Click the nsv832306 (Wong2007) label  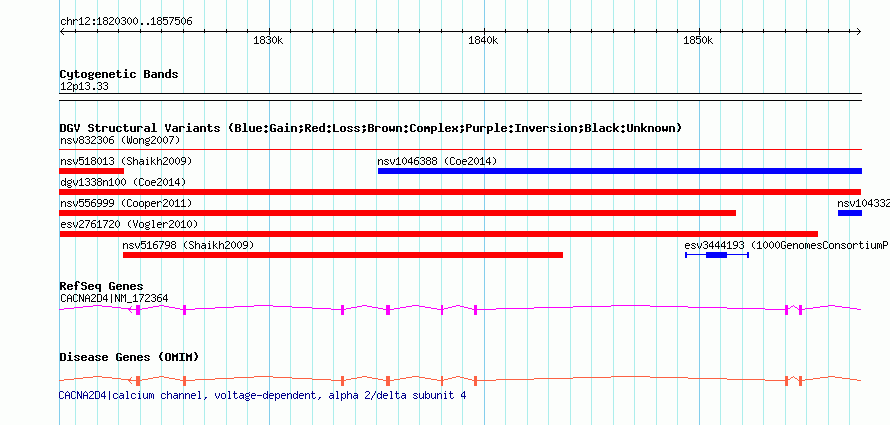pyautogui.click(x=120, y=140)
